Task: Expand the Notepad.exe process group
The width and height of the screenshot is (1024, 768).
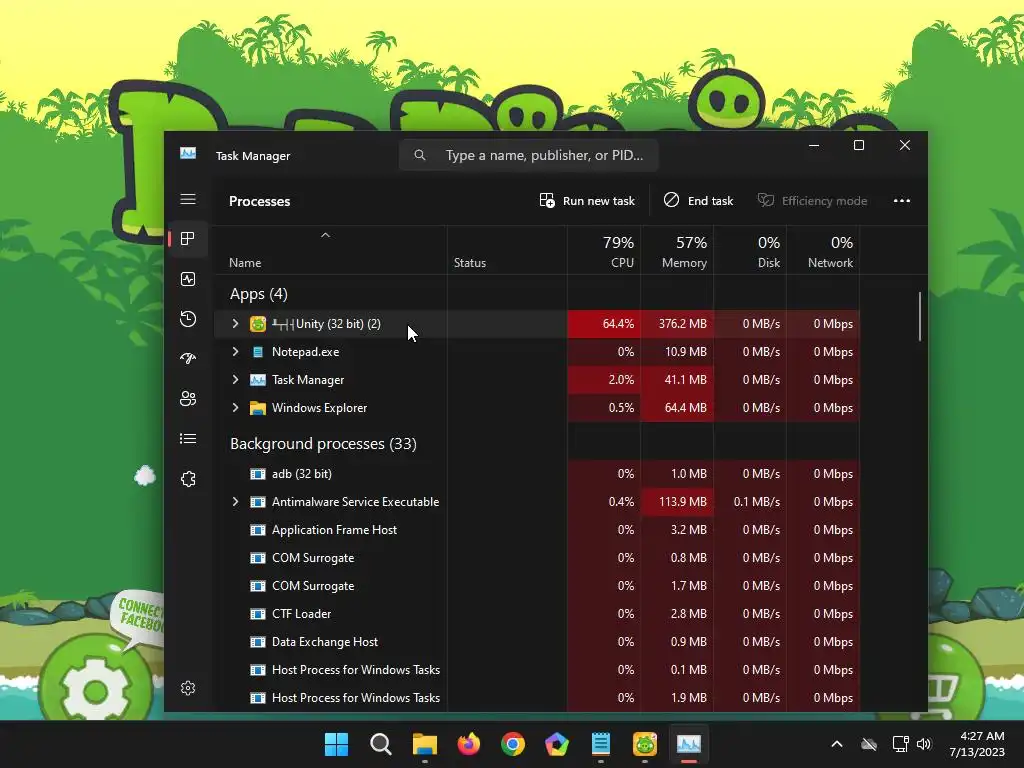Action: [x=236, y=352]
